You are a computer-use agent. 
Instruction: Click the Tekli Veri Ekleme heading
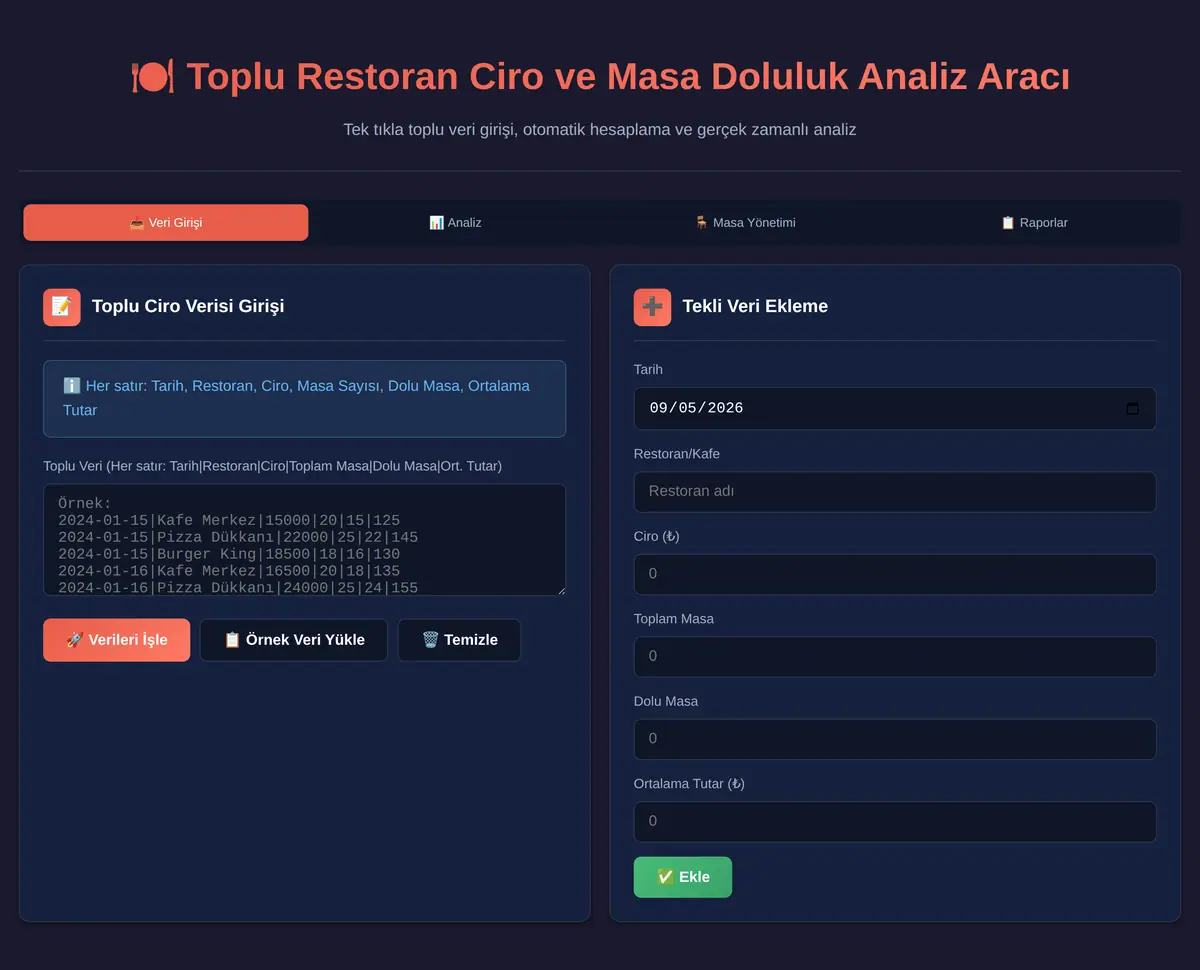click(x=755, y=306)
